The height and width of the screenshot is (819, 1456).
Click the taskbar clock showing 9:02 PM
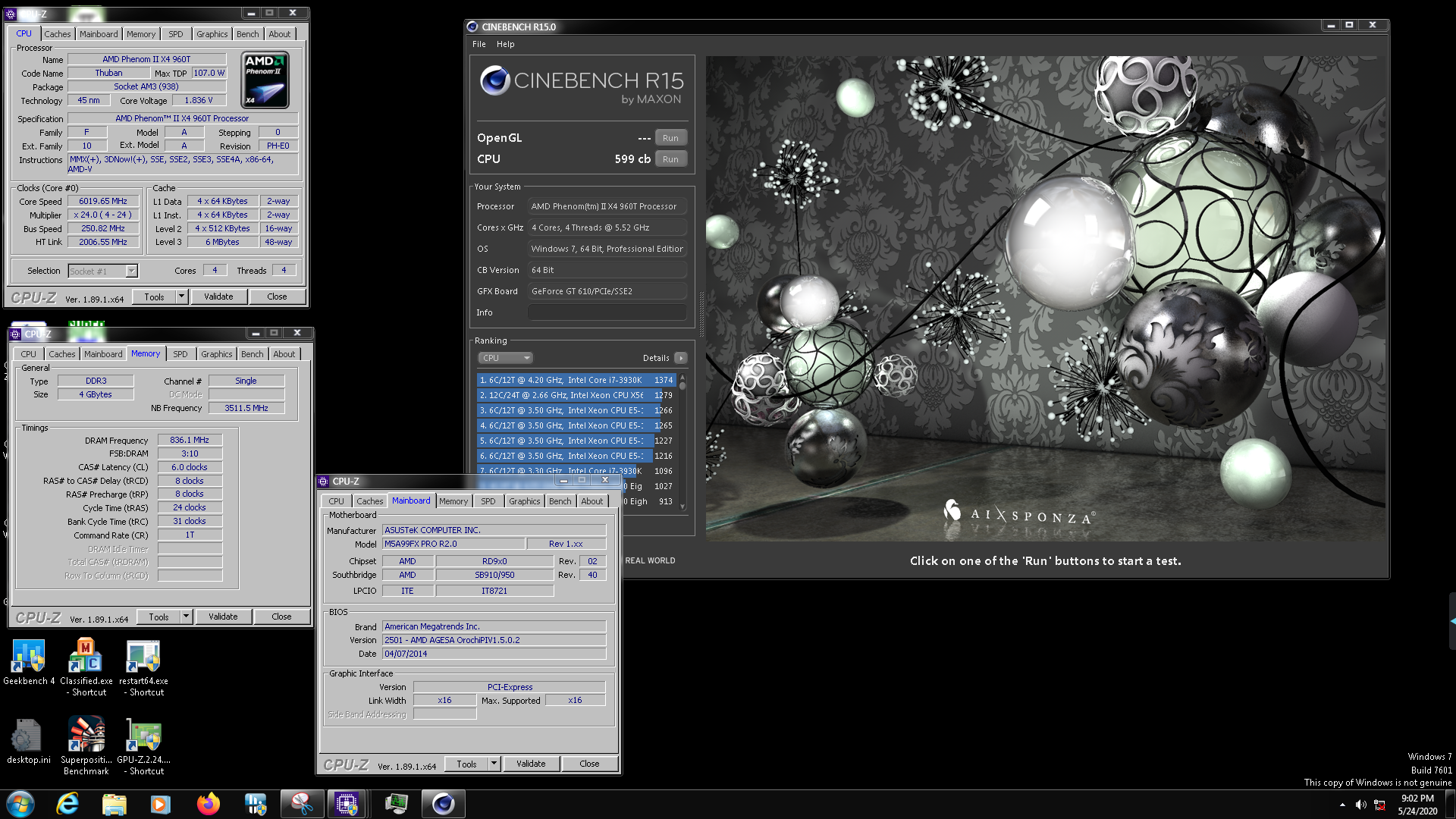pyautogui.click(x=1417, y=805)
